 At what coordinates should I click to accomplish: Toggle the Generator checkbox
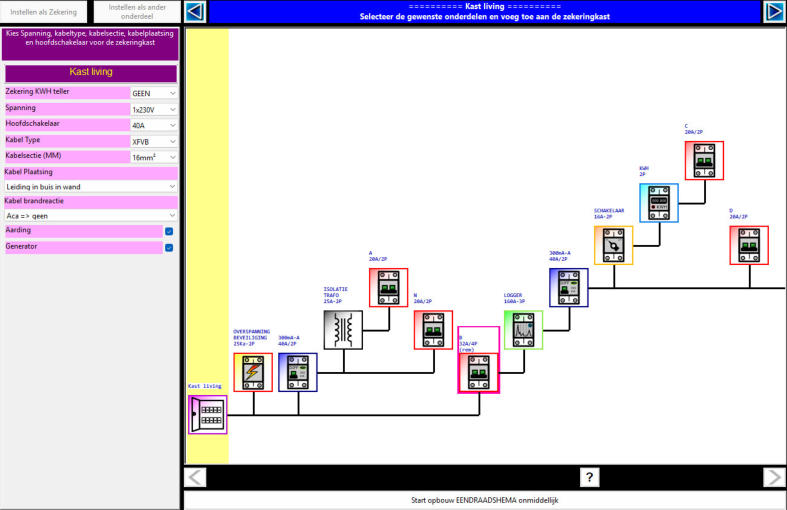click(x=169, y=247)
